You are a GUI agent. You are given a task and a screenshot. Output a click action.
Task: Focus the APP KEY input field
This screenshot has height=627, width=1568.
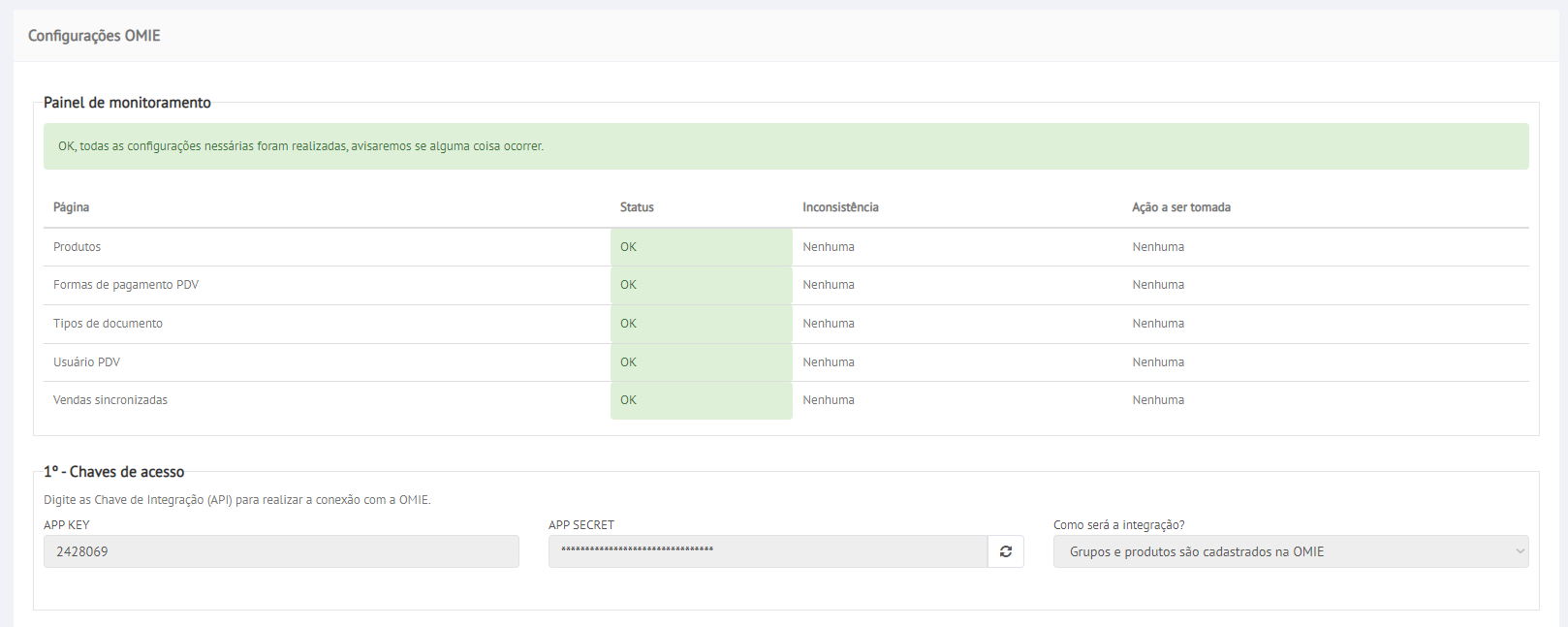coord(281,551)
